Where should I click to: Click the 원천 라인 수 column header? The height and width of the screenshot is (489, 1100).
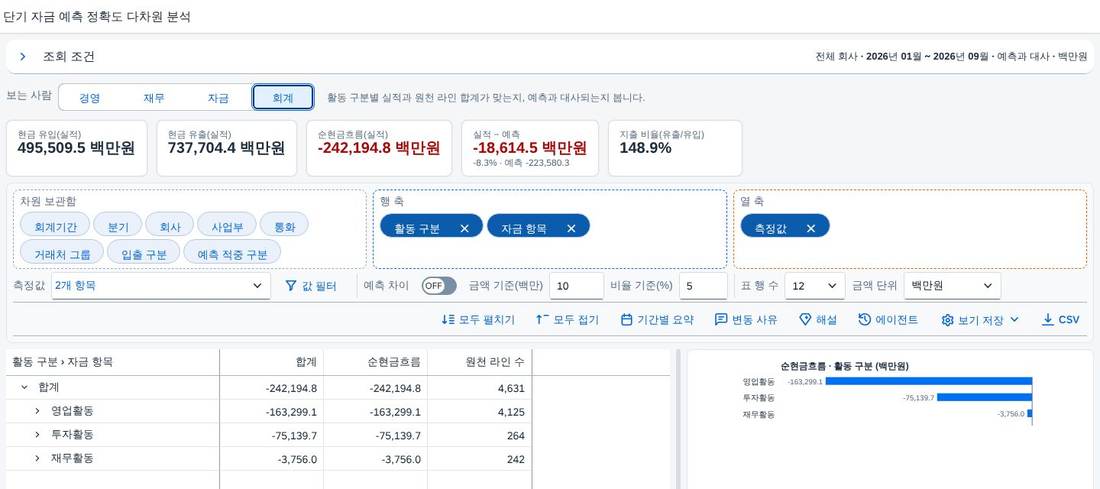480,362
